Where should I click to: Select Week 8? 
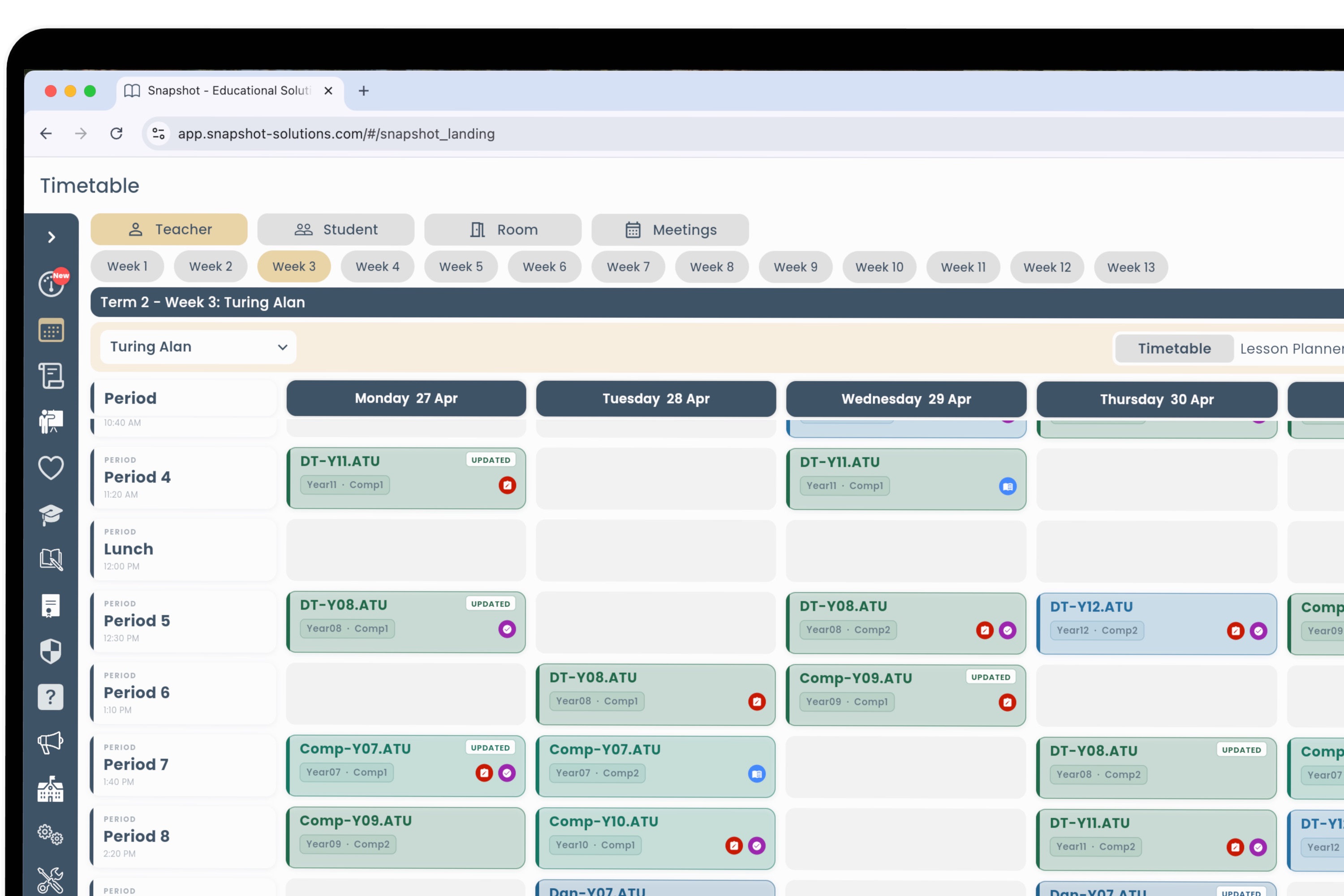pos(712,267)
